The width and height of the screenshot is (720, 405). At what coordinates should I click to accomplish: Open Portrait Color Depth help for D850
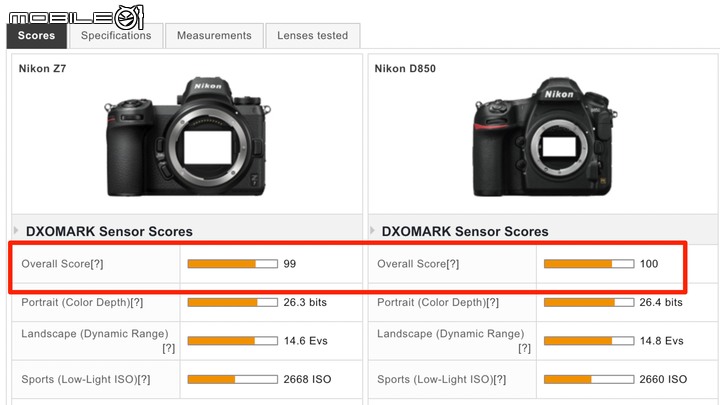pyautogui.click(x=493, y=303)
